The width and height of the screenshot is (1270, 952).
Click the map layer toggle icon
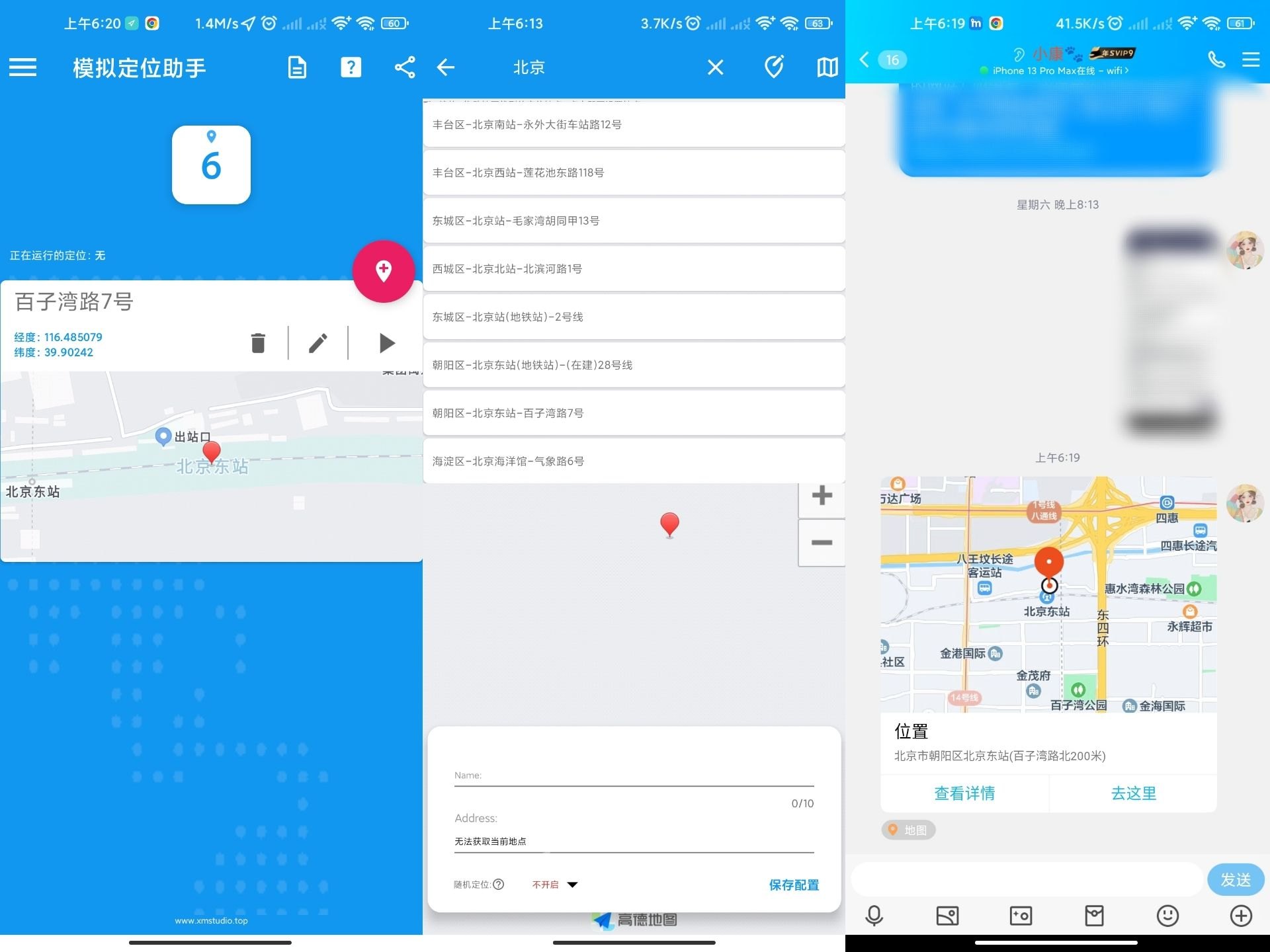click(828, 67)
